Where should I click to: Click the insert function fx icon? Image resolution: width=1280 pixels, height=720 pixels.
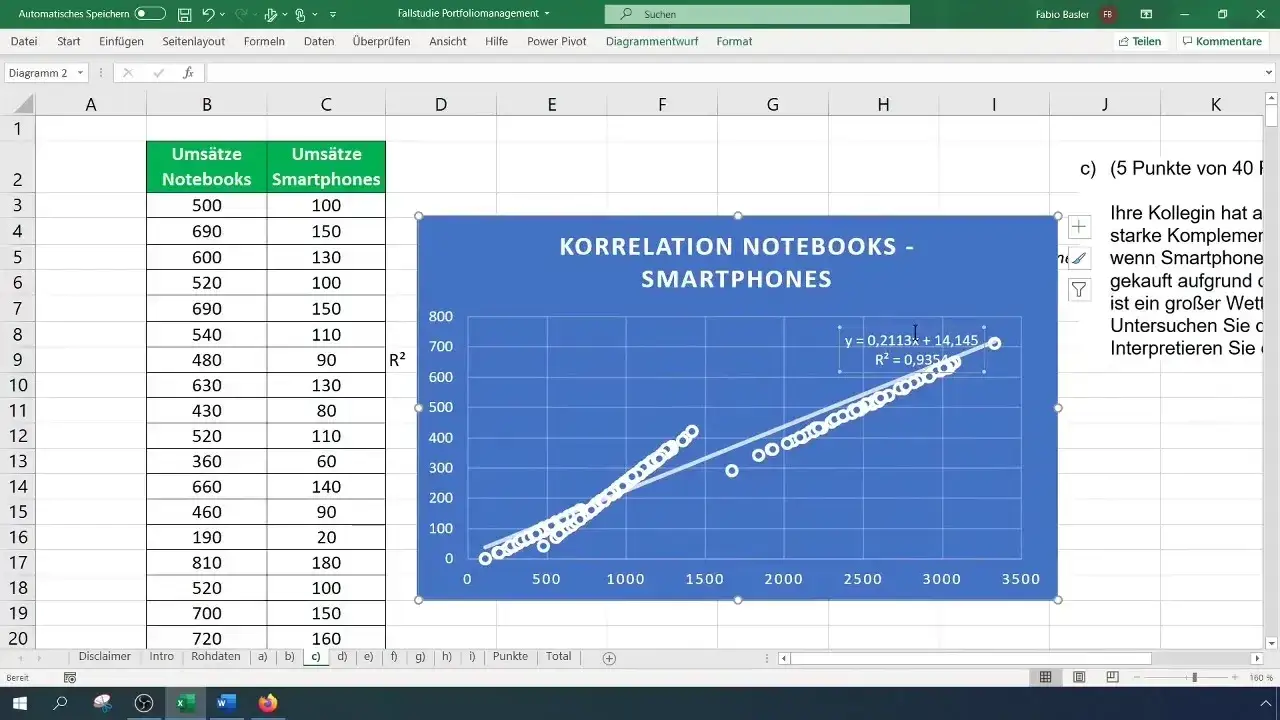click(x=188, y=73)
